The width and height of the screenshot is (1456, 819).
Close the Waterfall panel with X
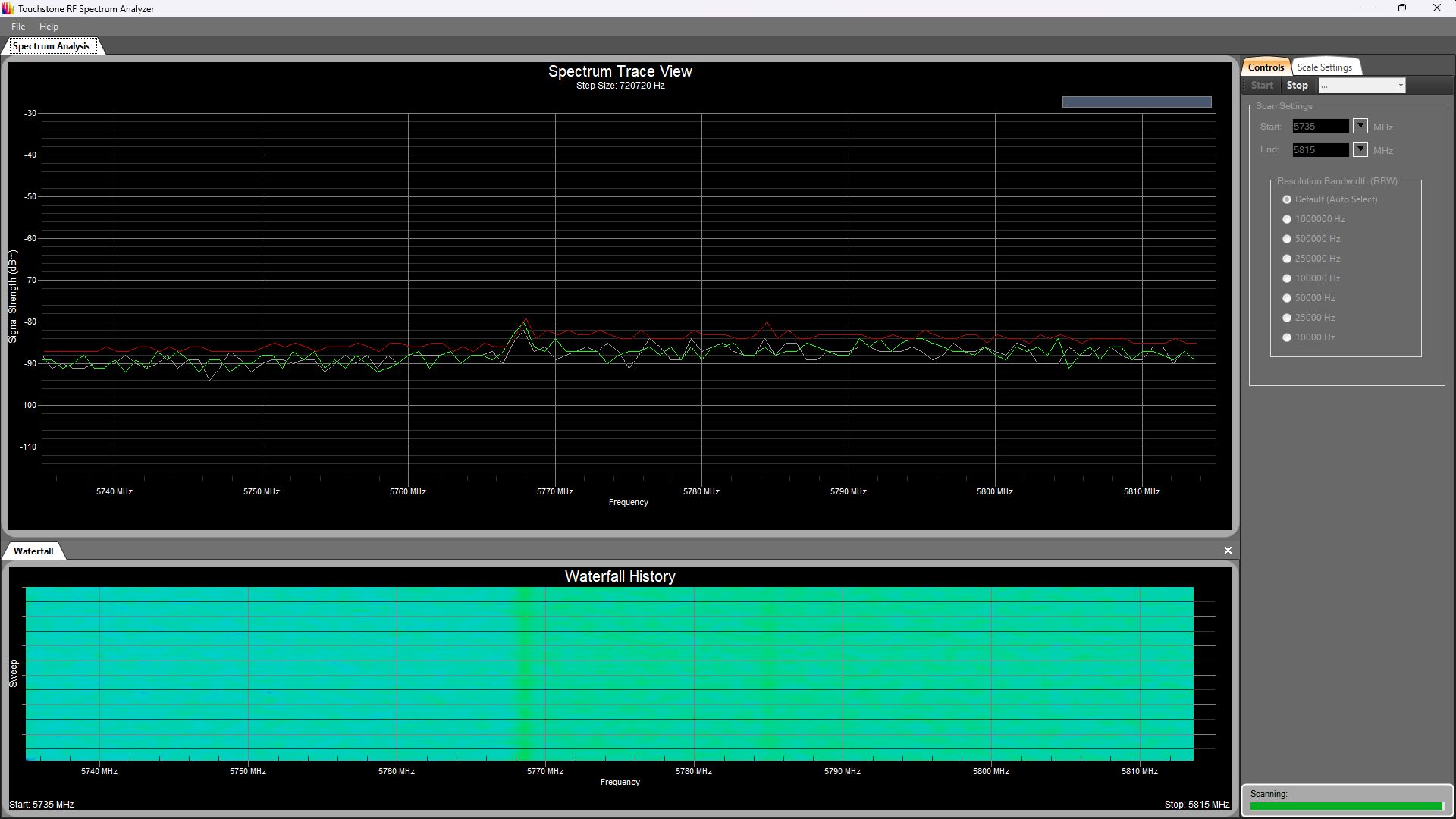point(1228,551)
